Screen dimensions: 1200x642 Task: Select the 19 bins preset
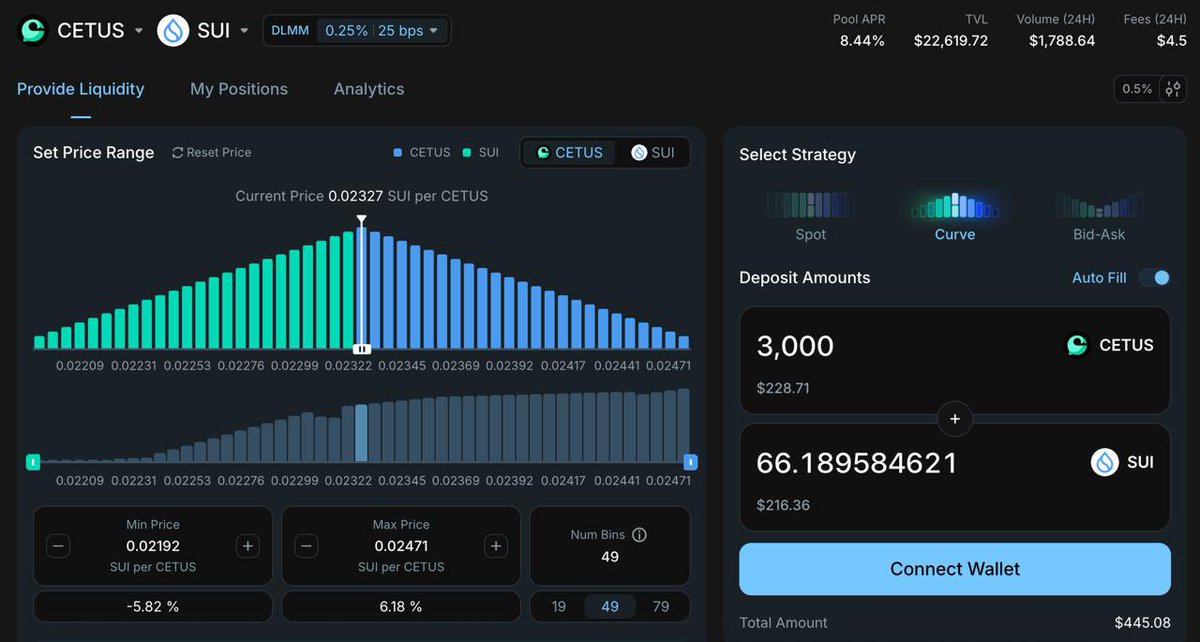pyautogui.click(x=559, y=606)
